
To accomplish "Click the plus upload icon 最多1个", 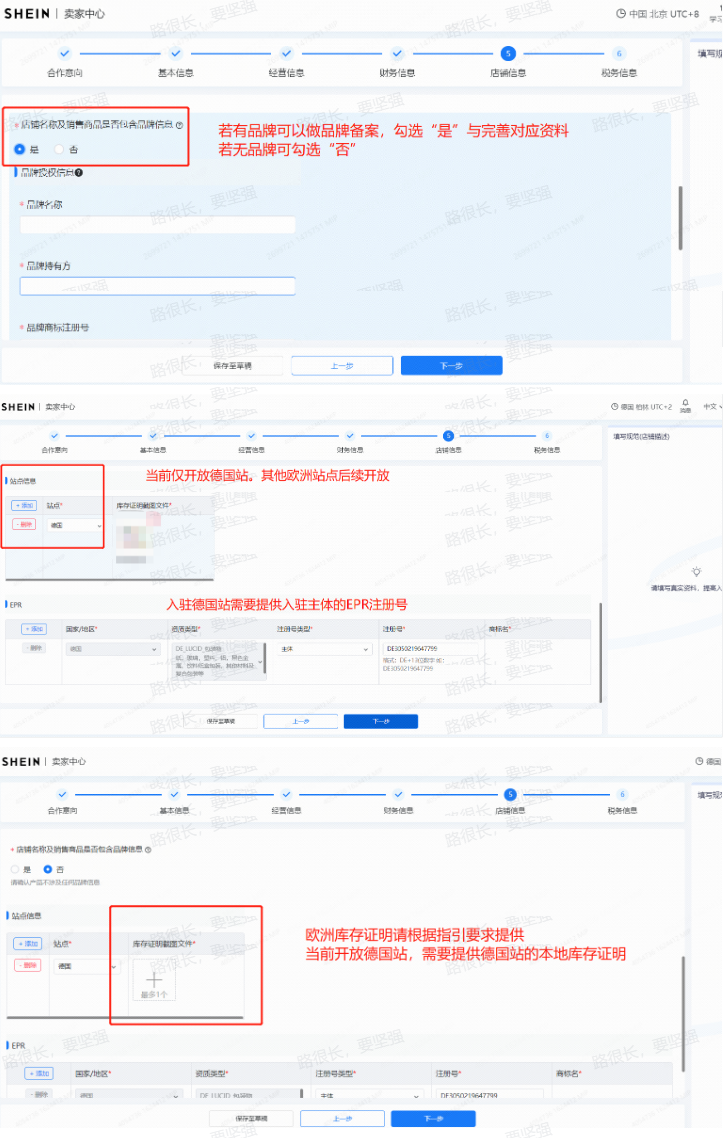I will pos(154,981).
